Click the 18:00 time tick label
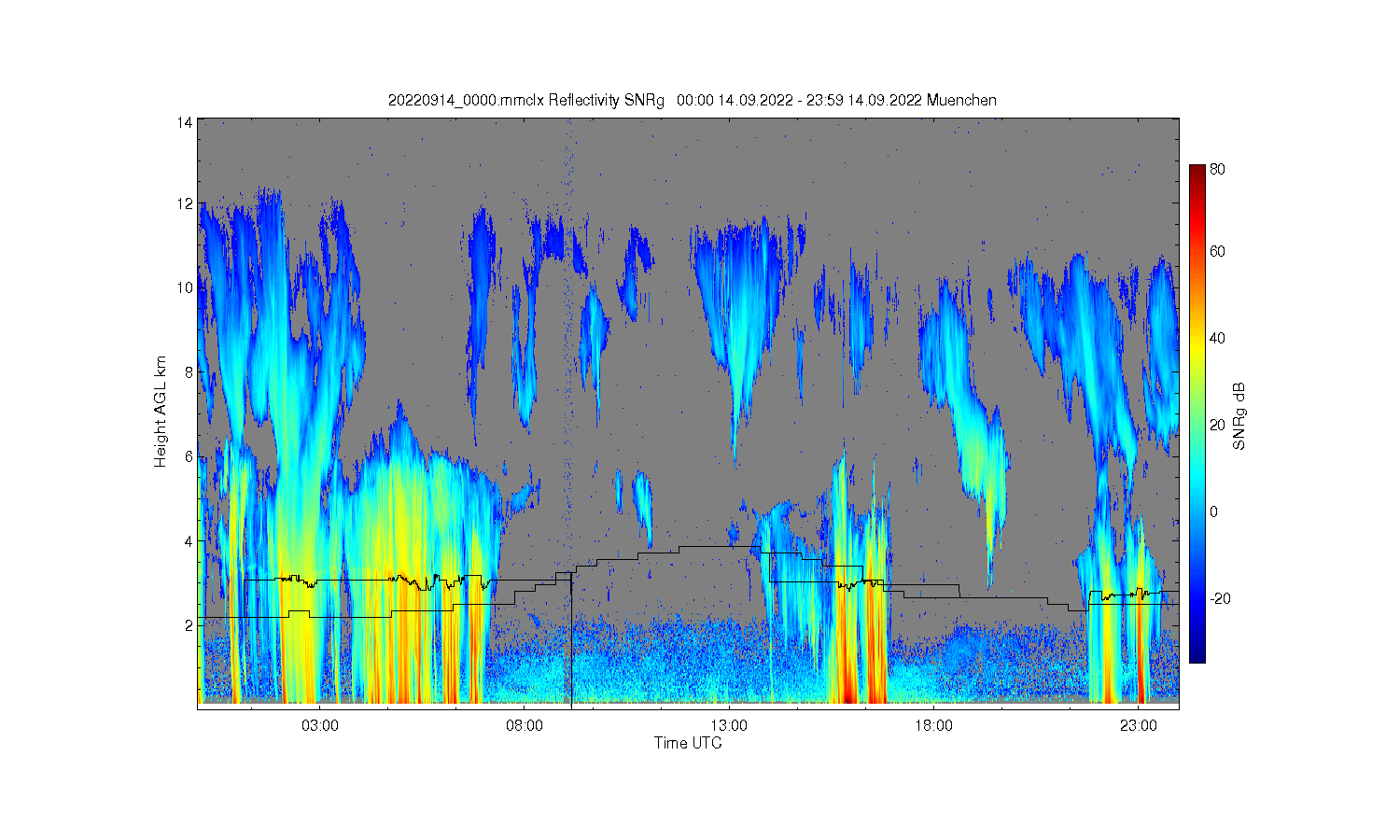The image size is (1400, 840). pyautogui.click(x=933, y=725)
